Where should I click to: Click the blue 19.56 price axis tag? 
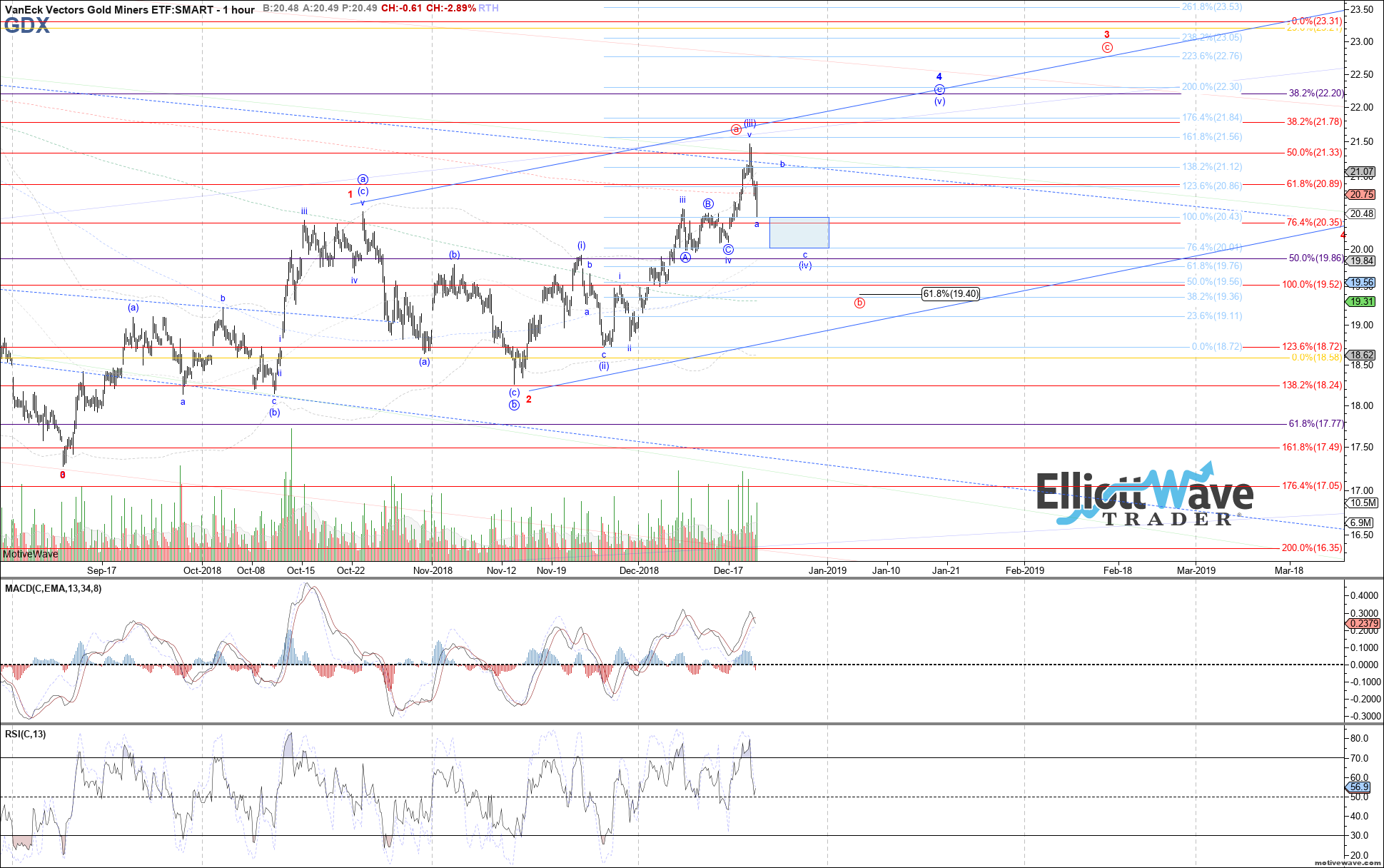[1360, 283]
